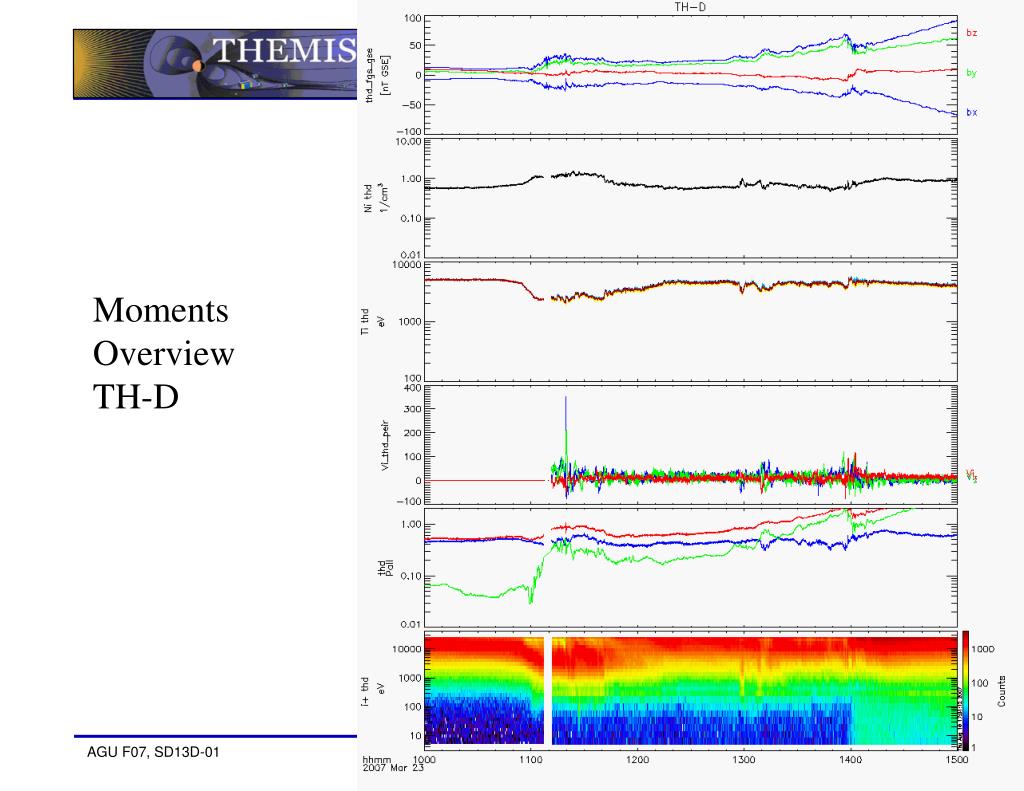The height and width of the screenshot is (791, 1024).
Task: Click the 1300 time axis tick label
Action: (x=744, y=759)
